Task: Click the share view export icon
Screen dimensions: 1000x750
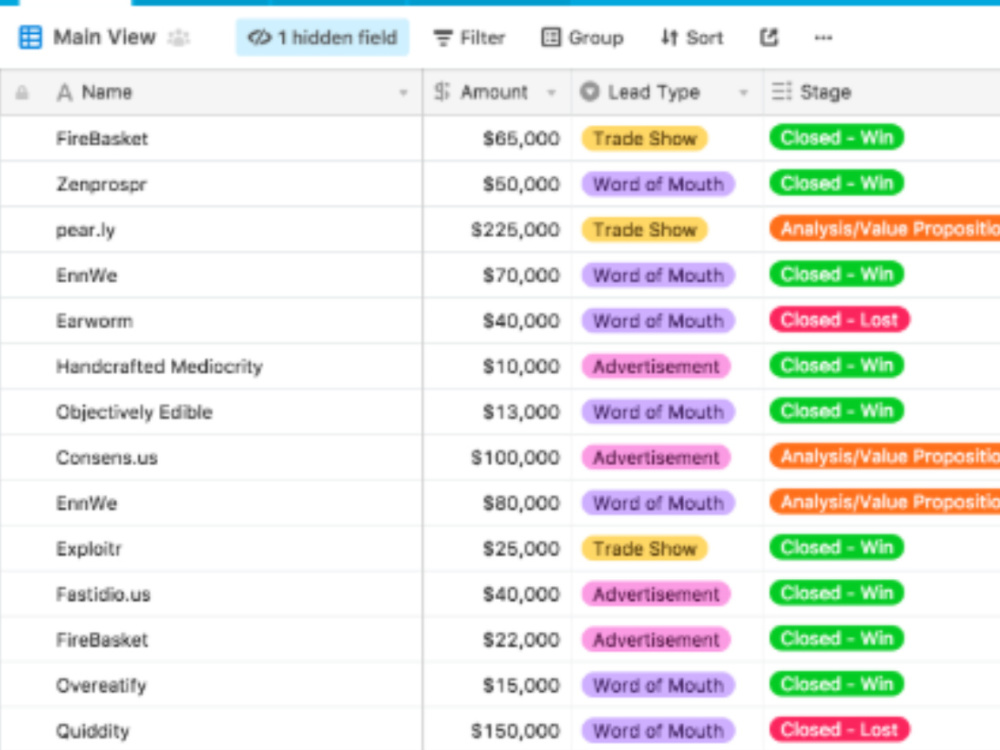Action: click(769, 38)
